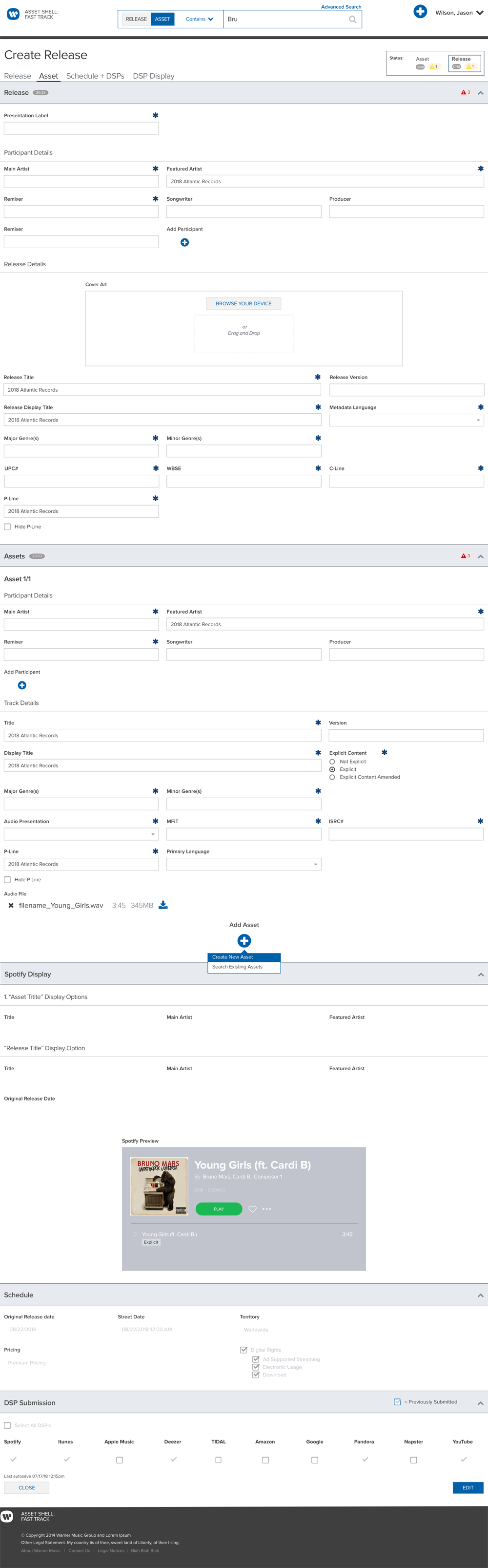Click the Warner Music logo in the header
This screenshot has width=488, height=1568.
click(x=13, y=14)
